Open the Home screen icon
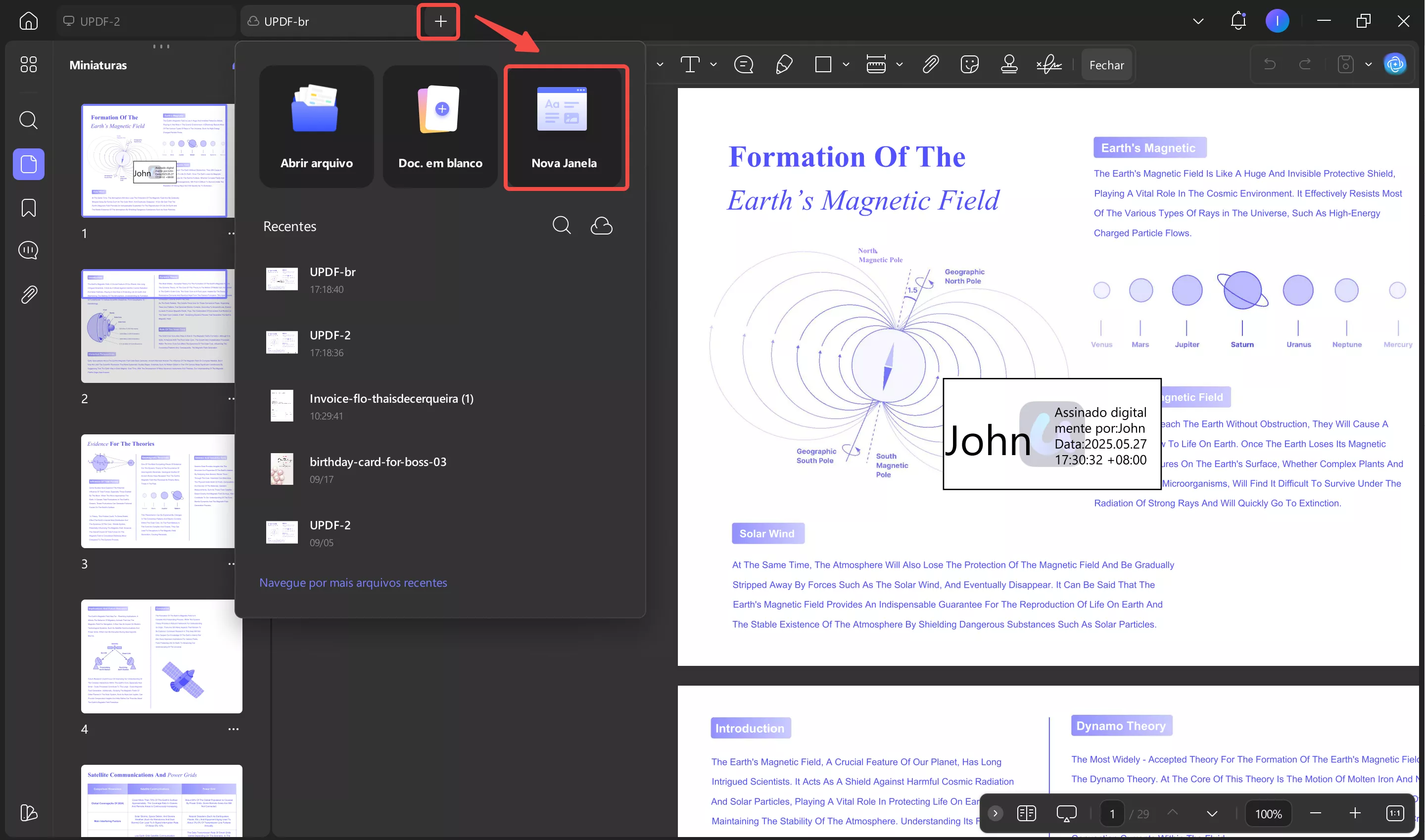This screenshot has height=840, width=1425. point(28,21)
